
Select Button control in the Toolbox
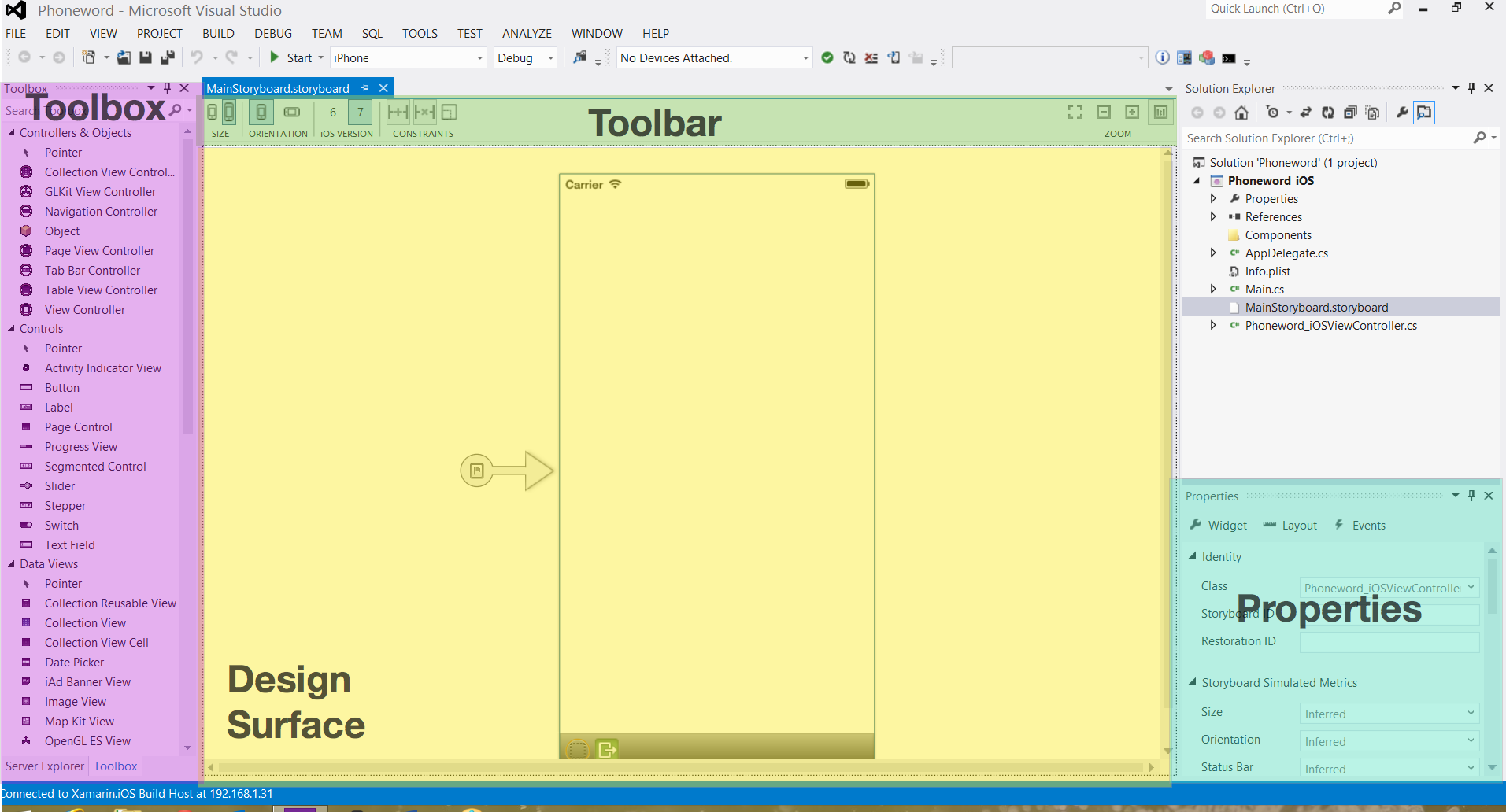tap(62, 388)
